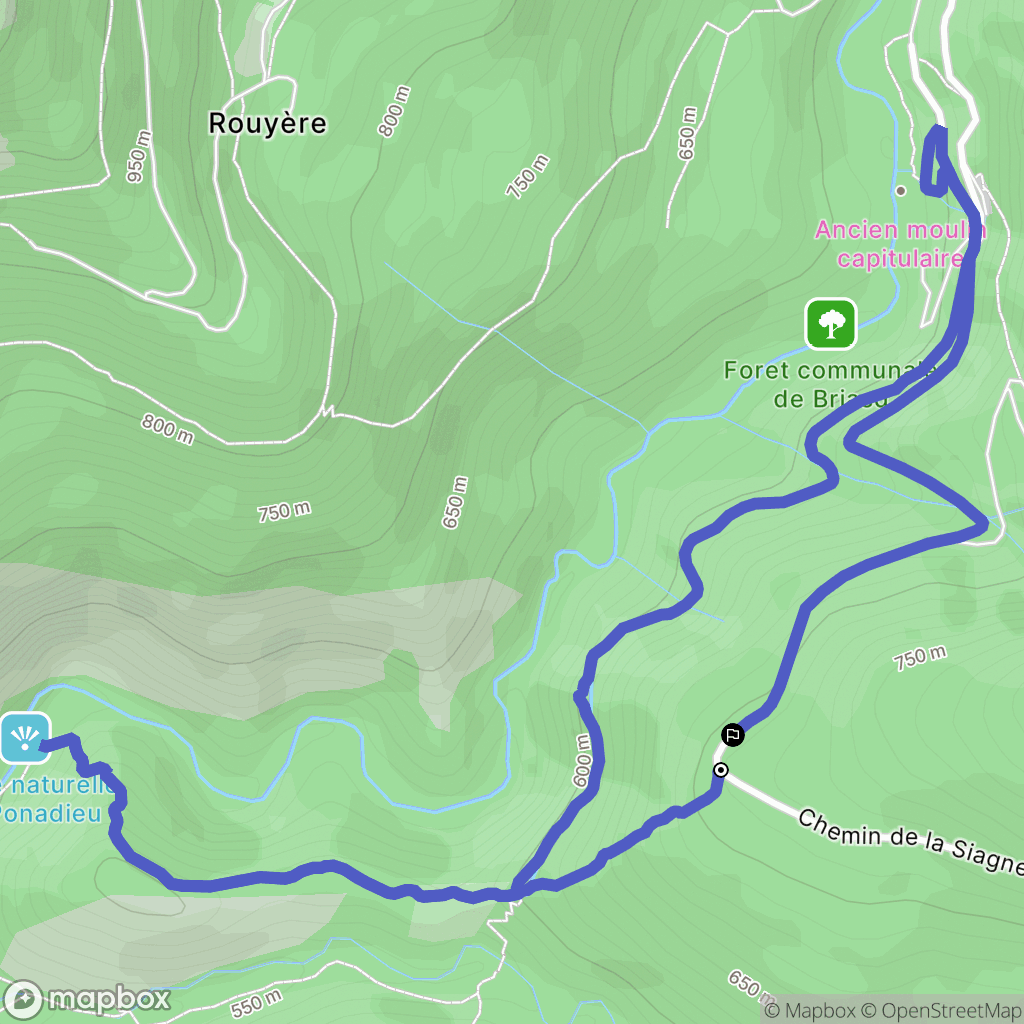Click the route junction where paths split

pos(516,891)
